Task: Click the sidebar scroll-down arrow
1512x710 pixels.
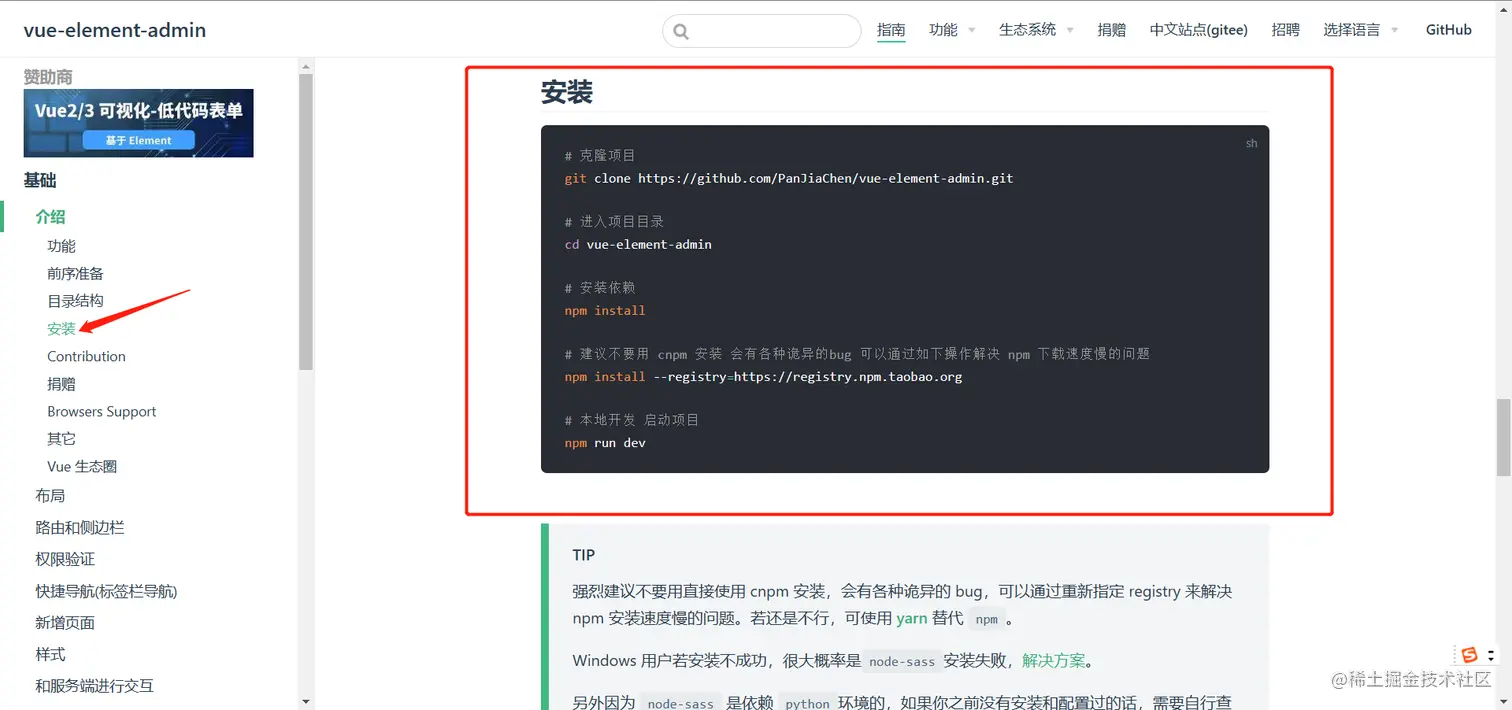Action: point(306,702)
